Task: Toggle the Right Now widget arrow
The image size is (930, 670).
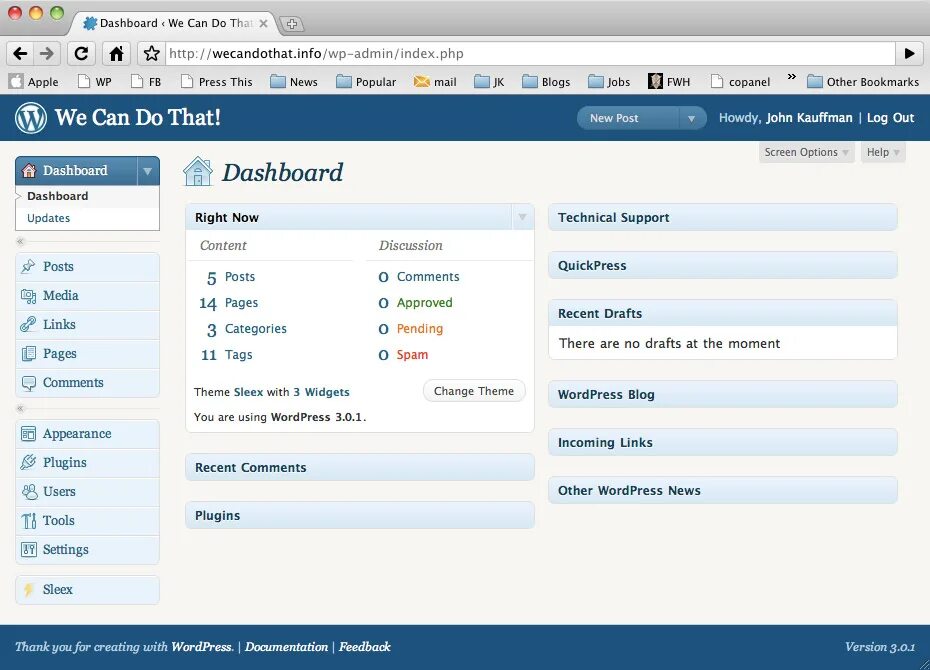Action: (522, 218)
